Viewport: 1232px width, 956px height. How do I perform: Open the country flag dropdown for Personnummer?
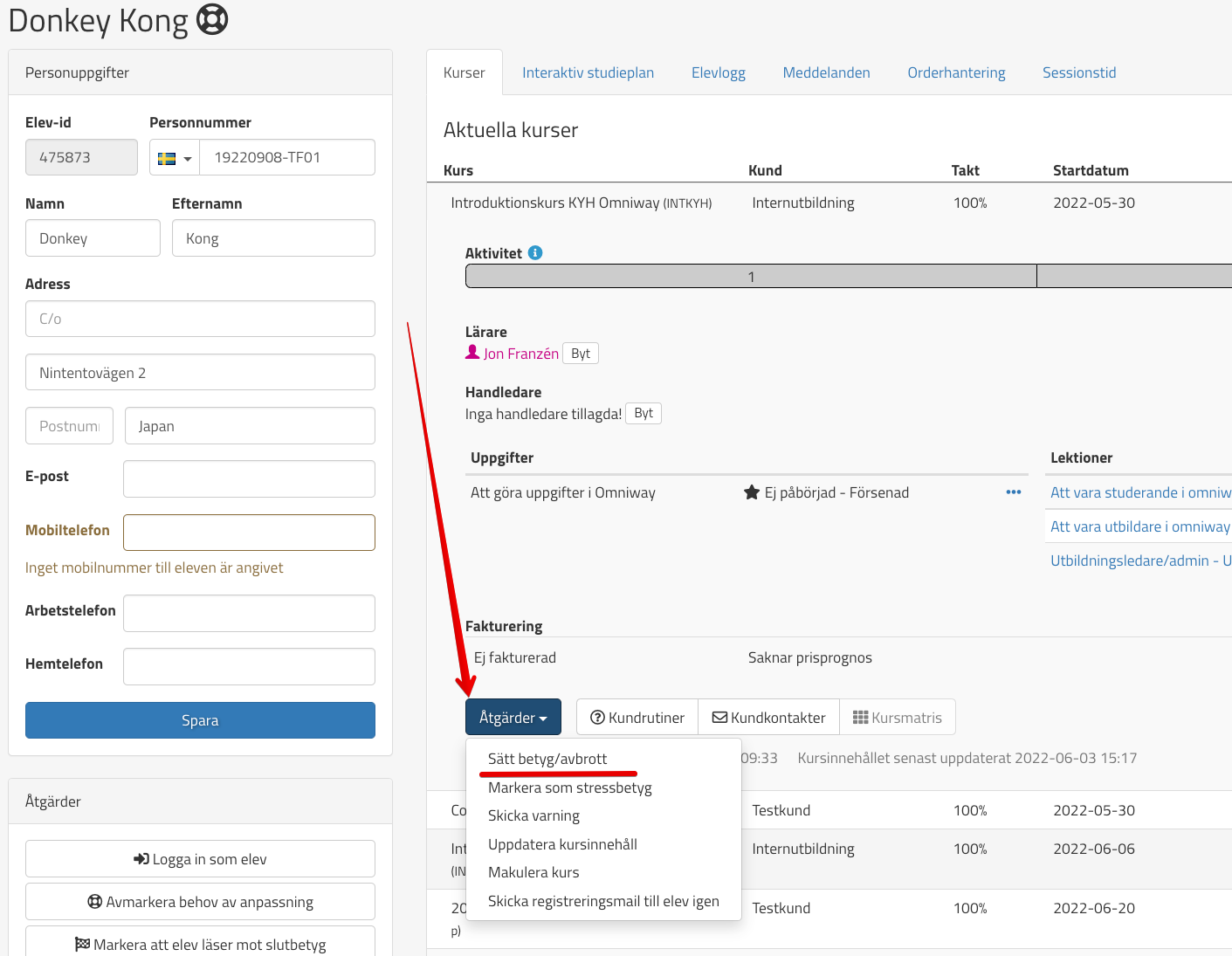click(x=175, y=158)
